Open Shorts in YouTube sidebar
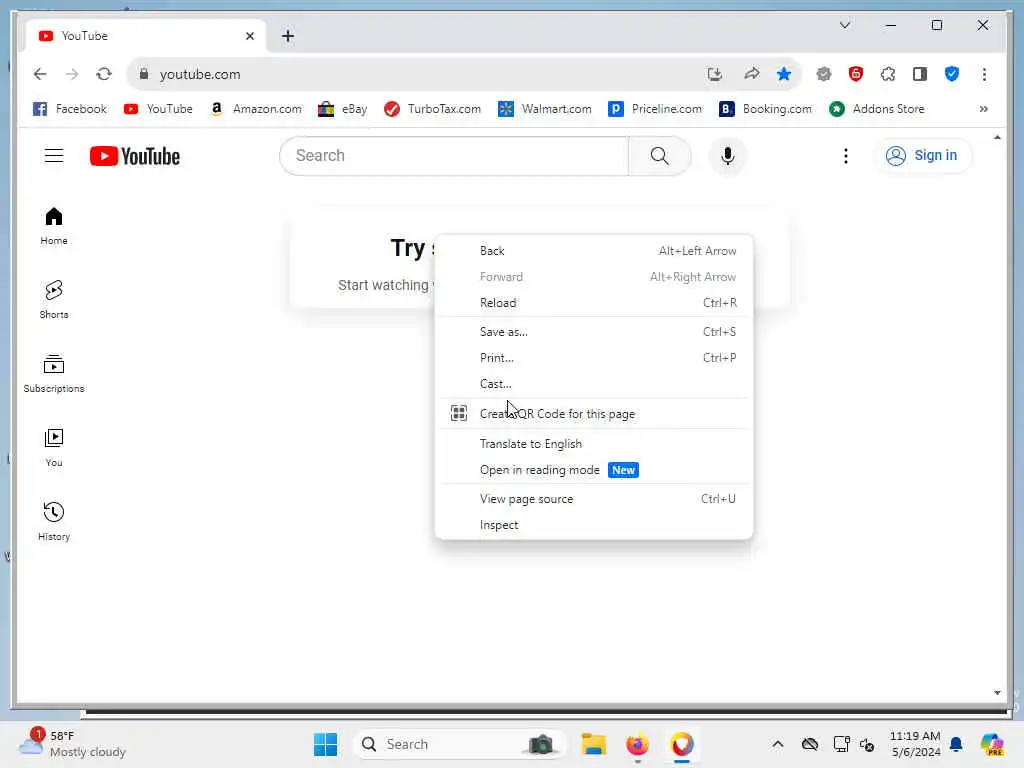This screenshot has width=1024, height=768. (54, 300)
